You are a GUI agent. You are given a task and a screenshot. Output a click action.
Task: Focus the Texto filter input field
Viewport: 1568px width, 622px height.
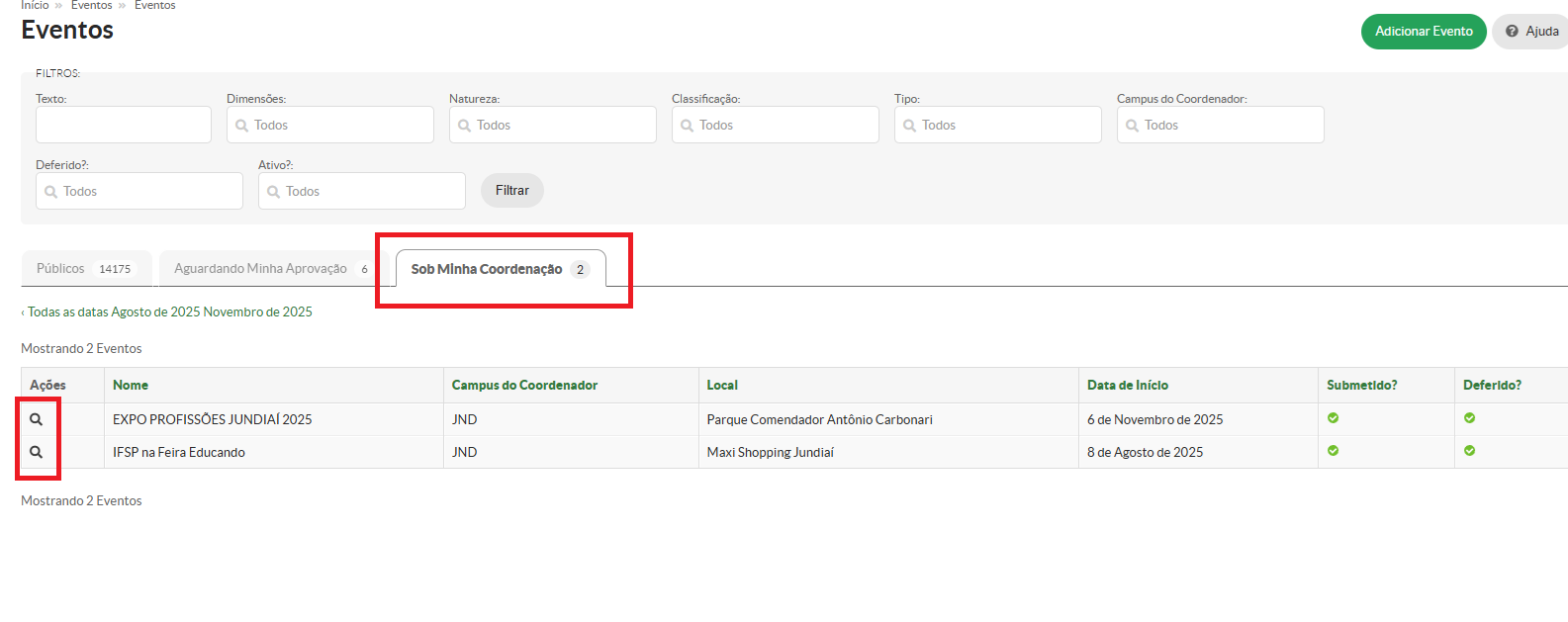click(124, 125)
